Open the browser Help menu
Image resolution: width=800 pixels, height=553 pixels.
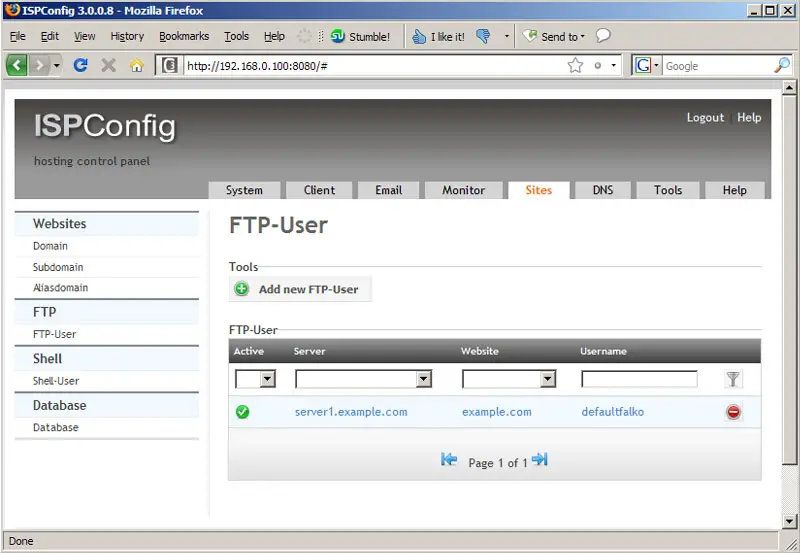point(274,36)
